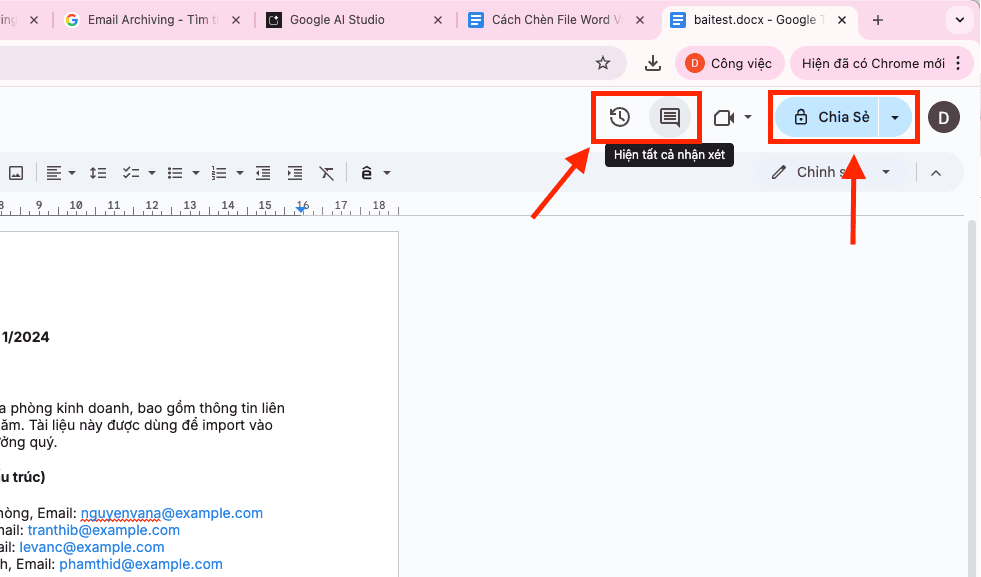Image resolution: width=981 pixels, height=577 pixels.
Task: Open the bulleted list options dropdown
Action: [196, 173]
